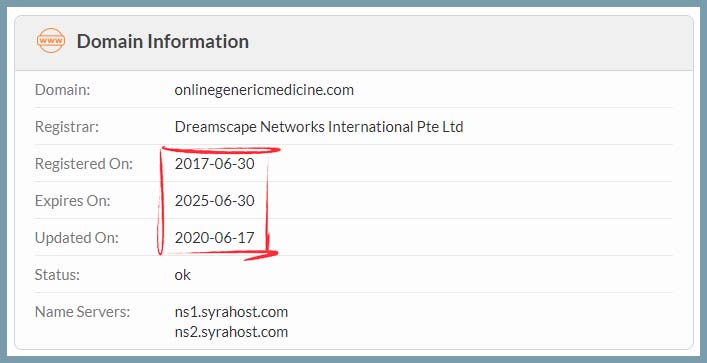Select the 2020-06-17 updated date
Viewport: 707px width, 363px height.
215,238
